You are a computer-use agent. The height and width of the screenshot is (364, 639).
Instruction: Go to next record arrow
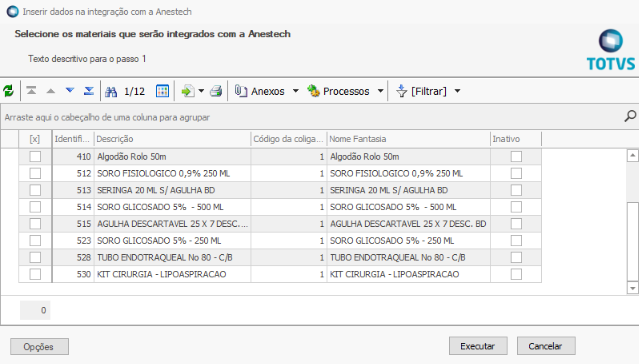(70, 90)
